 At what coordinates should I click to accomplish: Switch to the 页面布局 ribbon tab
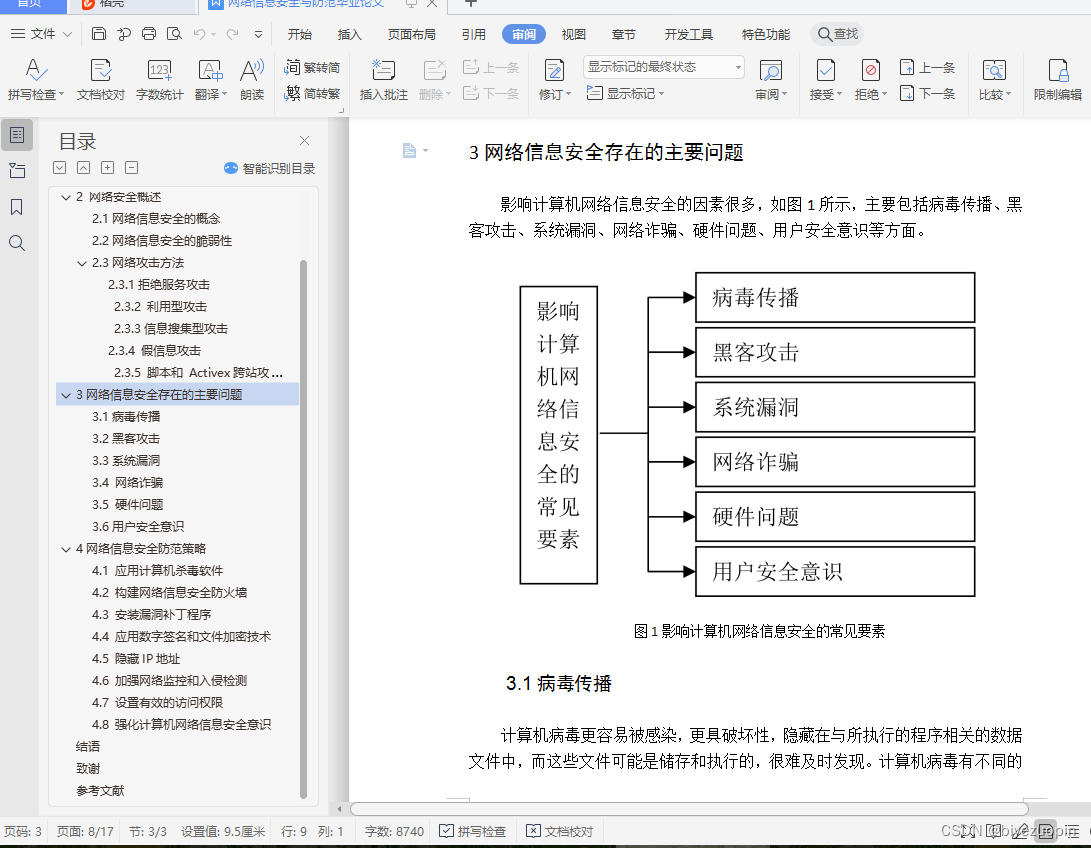(x=412, y=33)
